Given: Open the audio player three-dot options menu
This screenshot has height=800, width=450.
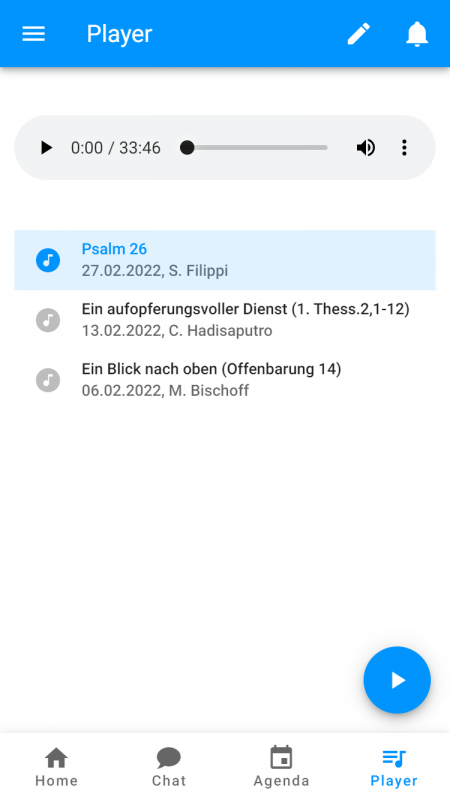Looking at the screenshot, I should tap(404, 148).
